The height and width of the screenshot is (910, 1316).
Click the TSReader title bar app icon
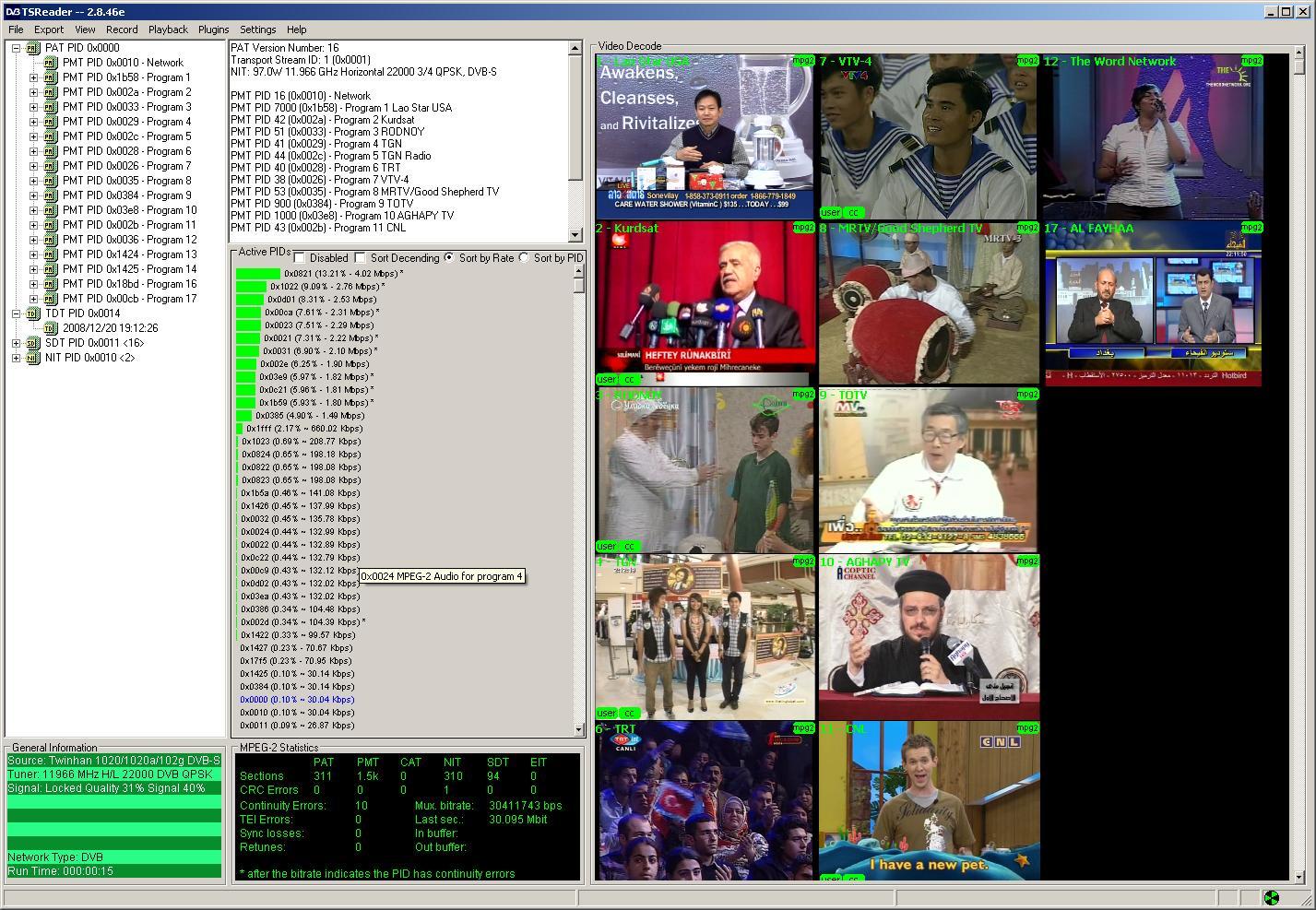[x=14, y=11]
